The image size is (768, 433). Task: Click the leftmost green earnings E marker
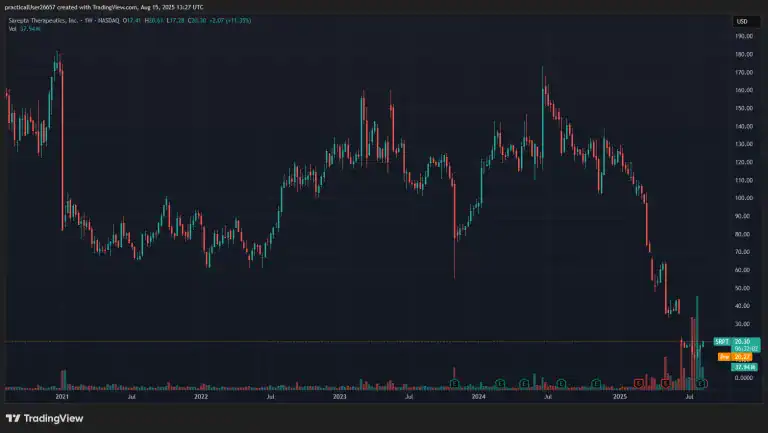pos(454,383)
